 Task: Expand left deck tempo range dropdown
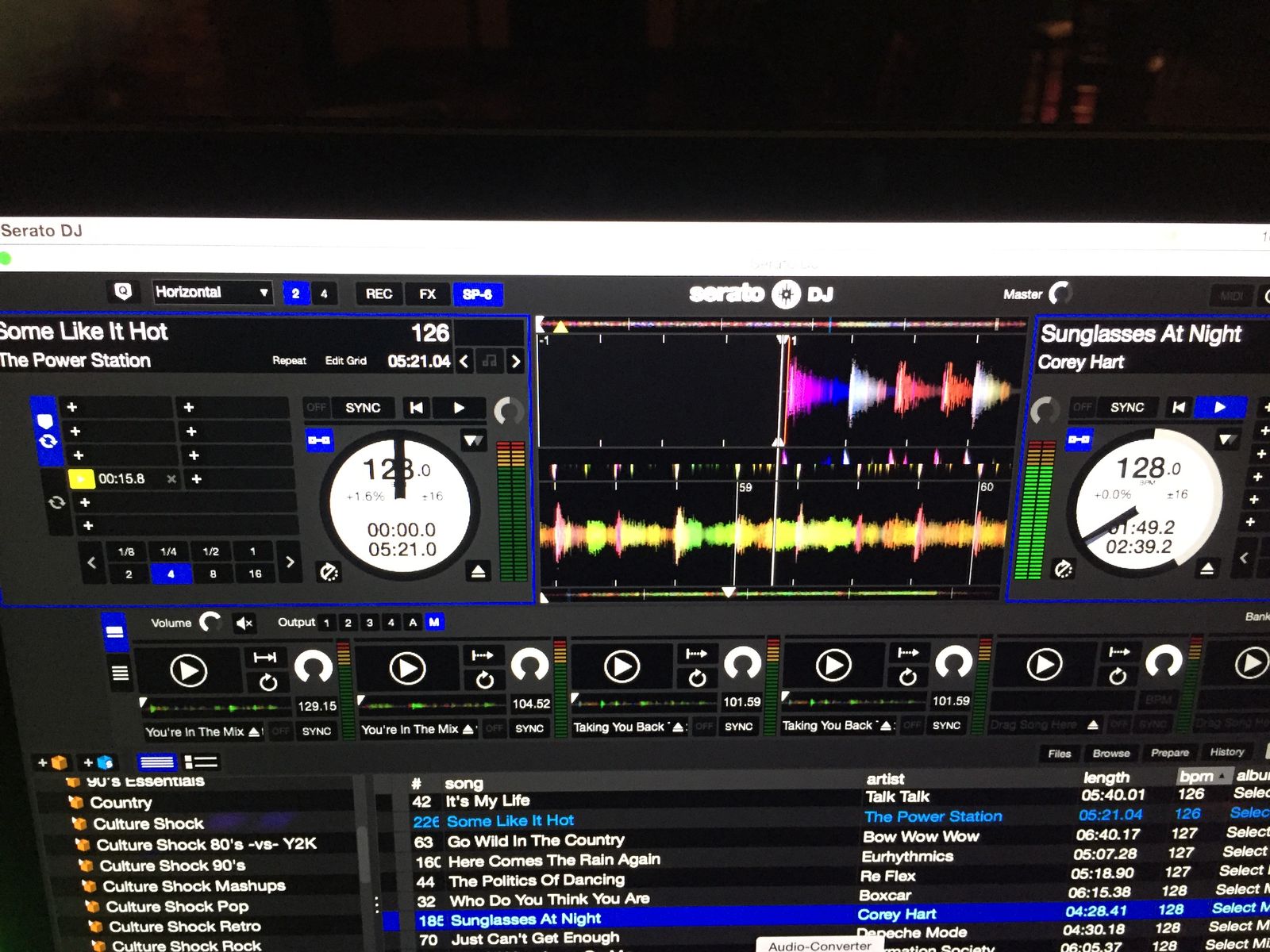473,440
